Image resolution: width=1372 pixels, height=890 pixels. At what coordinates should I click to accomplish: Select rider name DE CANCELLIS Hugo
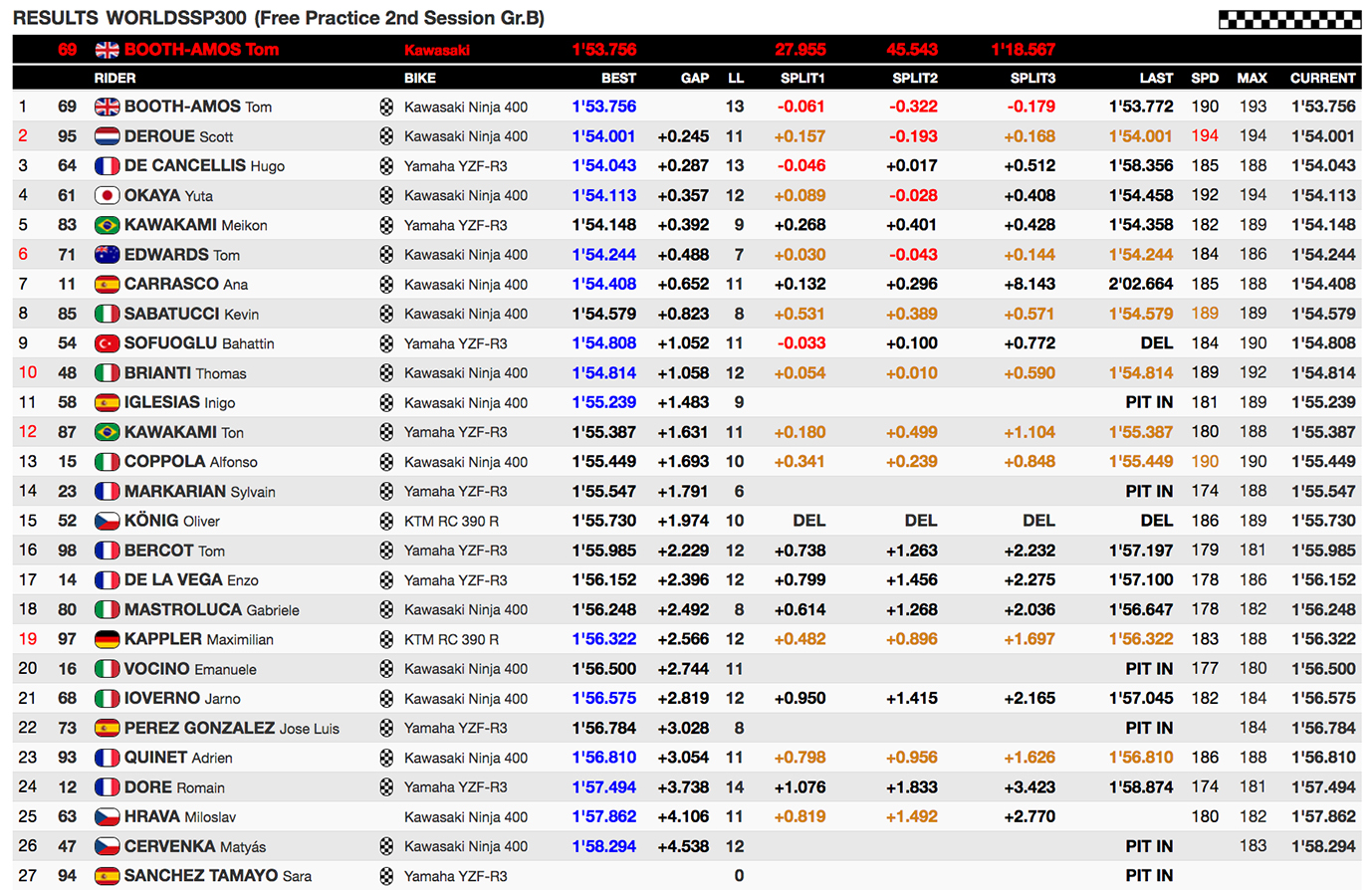pos(204,166)
